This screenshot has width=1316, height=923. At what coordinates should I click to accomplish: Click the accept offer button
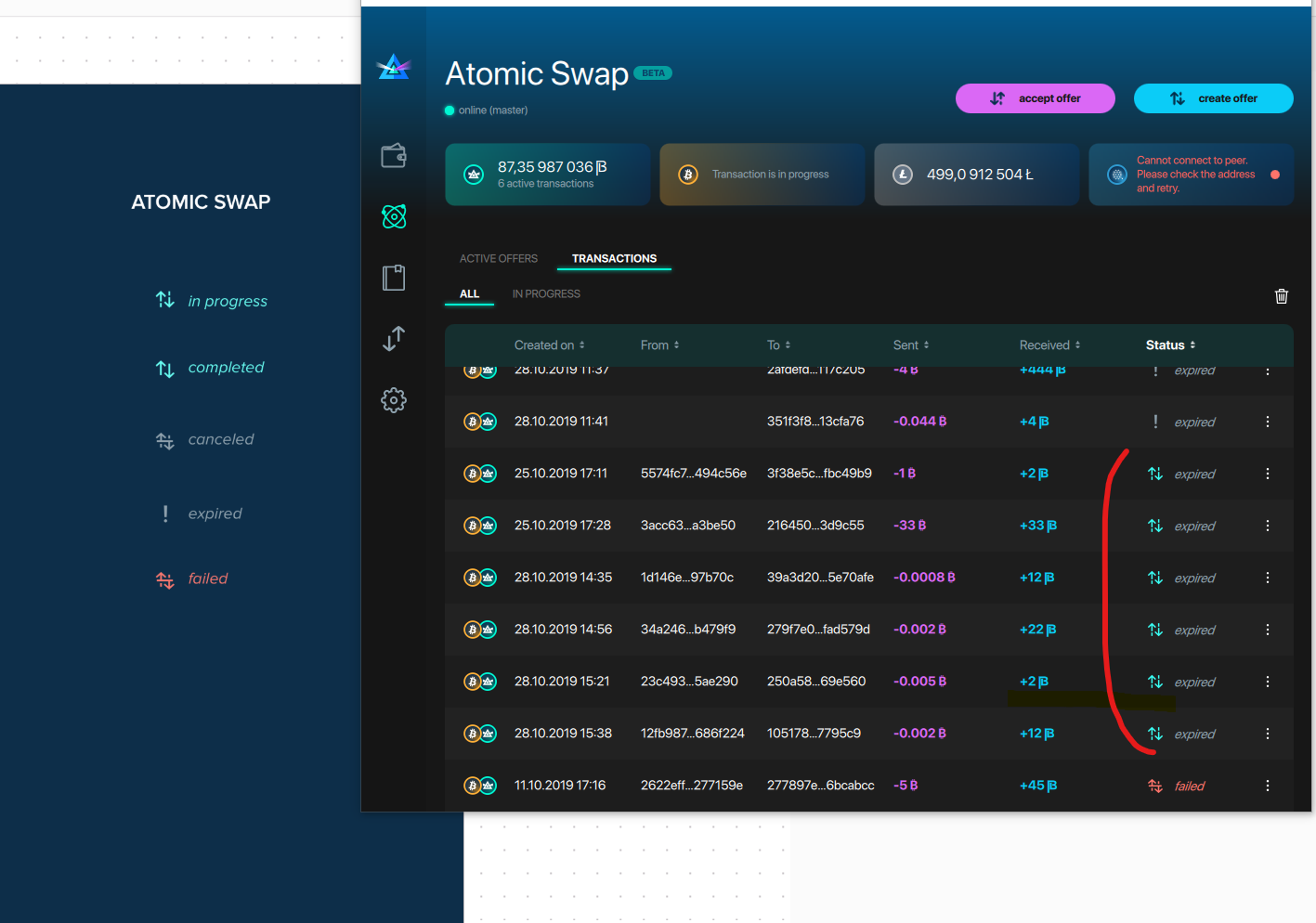coord(1035,97)
